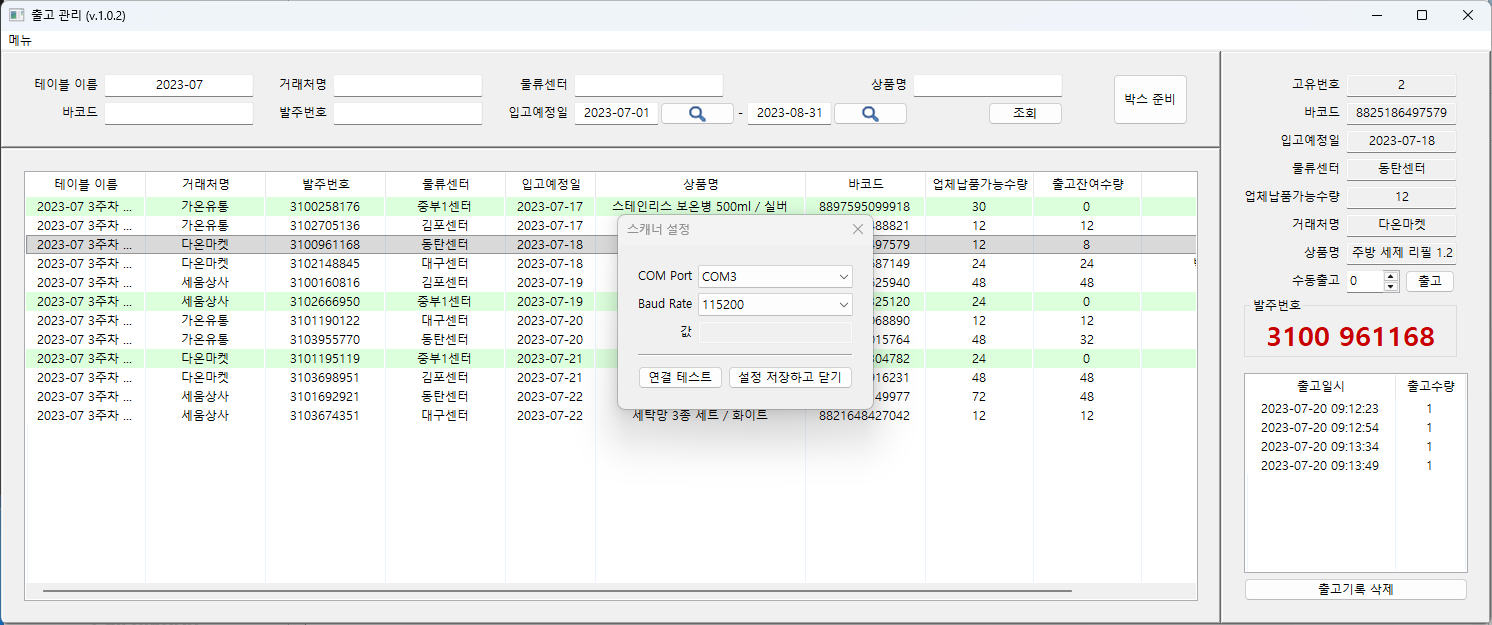Sort by 물류센터 column header
Viewport: 1492px width, 625px height.
point(446,185)
